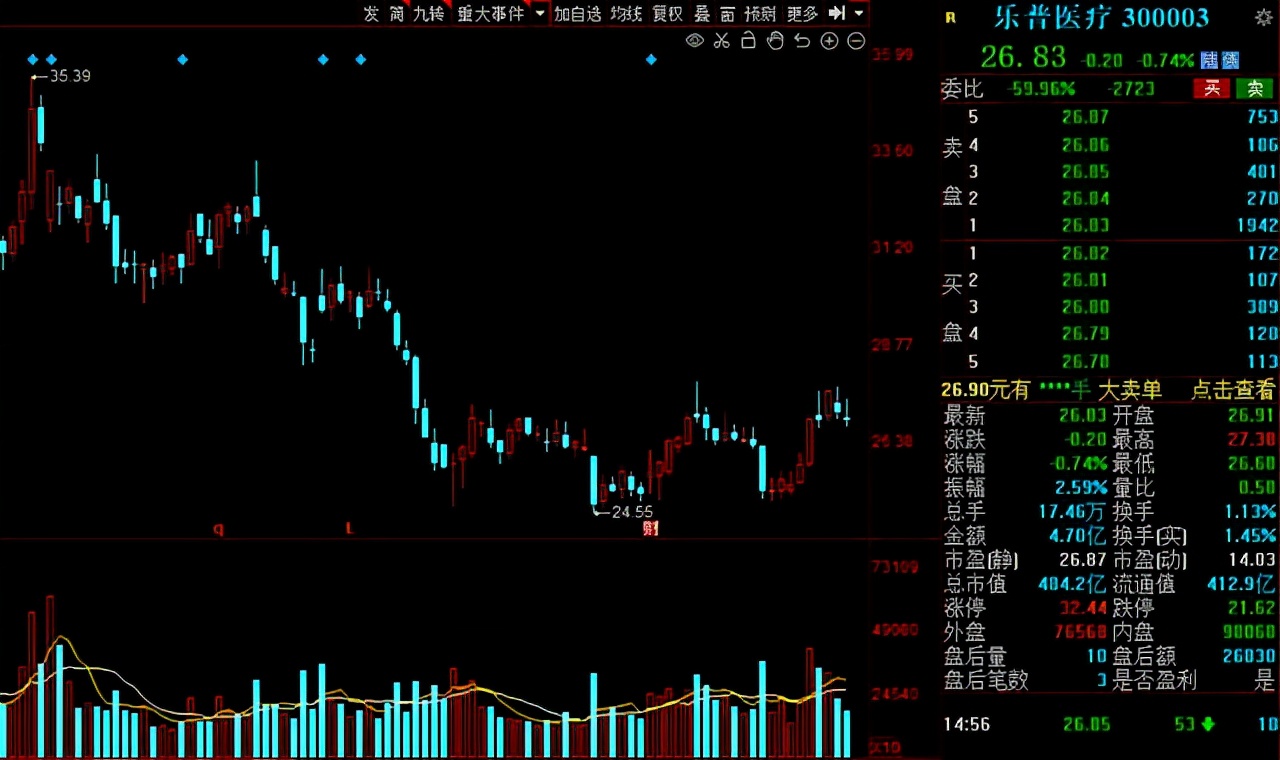Click buy level 1 volume 172
Viewport: 1280px width, 760px height.
pos(1262,253)
